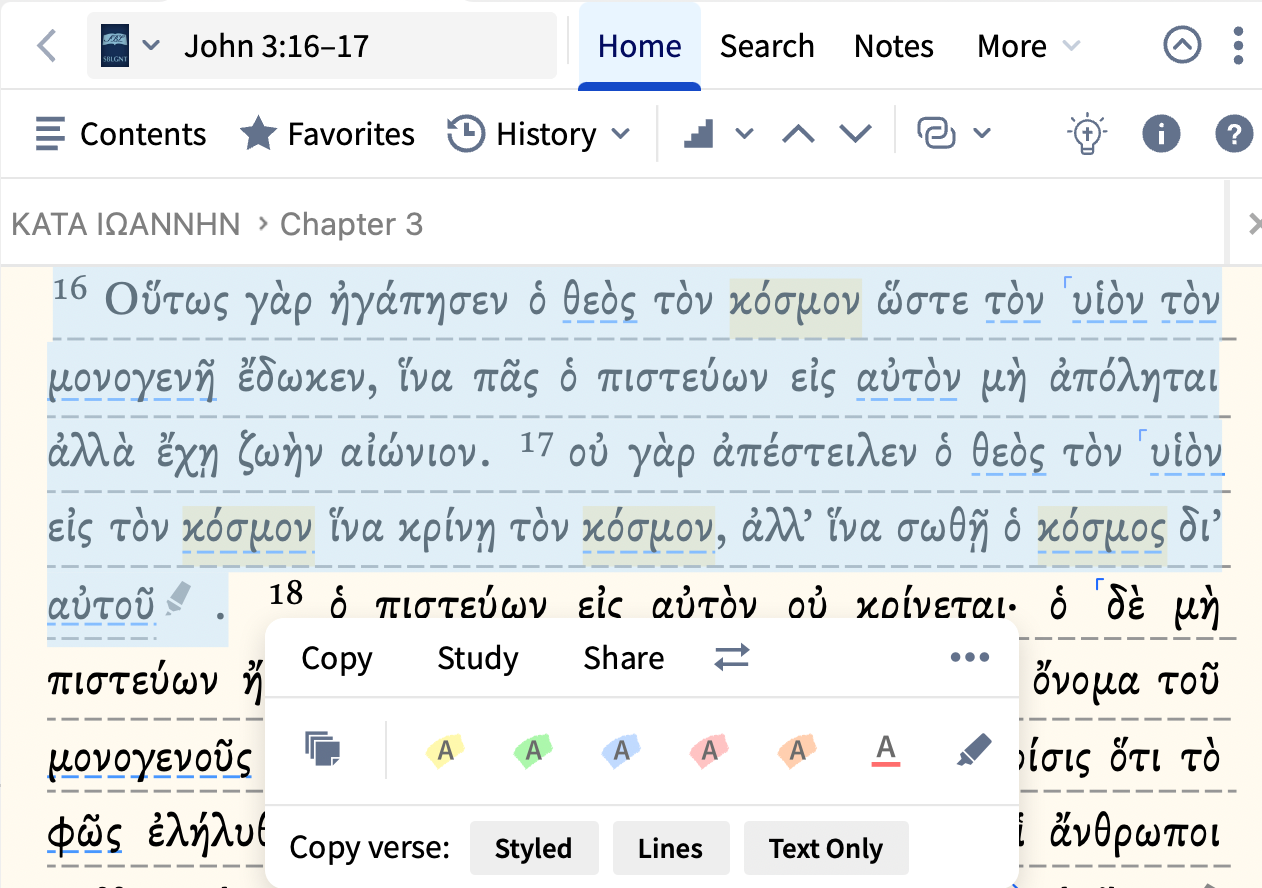Expand the More tab menu
Image resolution: width=1262 pixels, height=888 pixels.
1029,46
